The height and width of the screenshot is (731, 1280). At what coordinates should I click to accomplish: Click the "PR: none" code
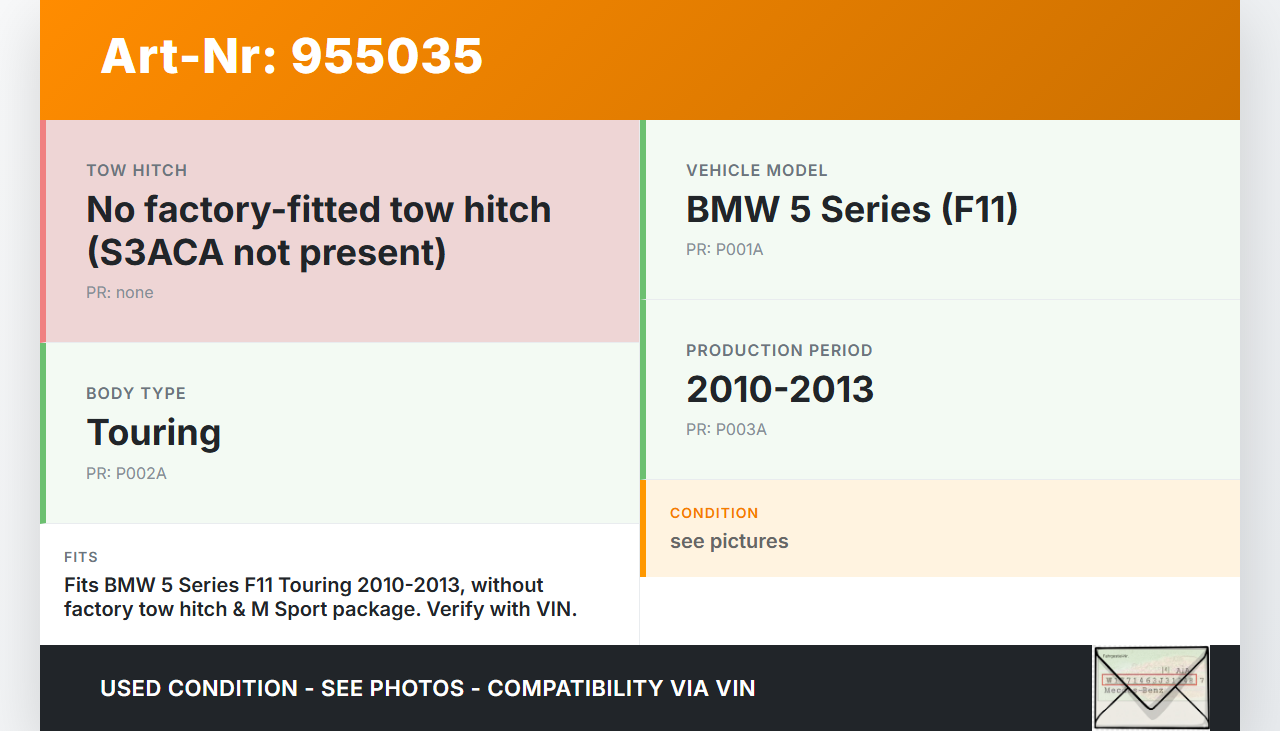tap(120, 293)
